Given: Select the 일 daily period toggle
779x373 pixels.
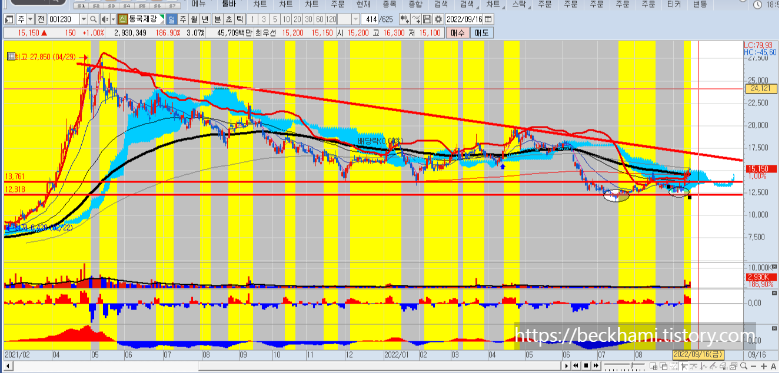Looking at the screenshot, I should pos(171,19).
